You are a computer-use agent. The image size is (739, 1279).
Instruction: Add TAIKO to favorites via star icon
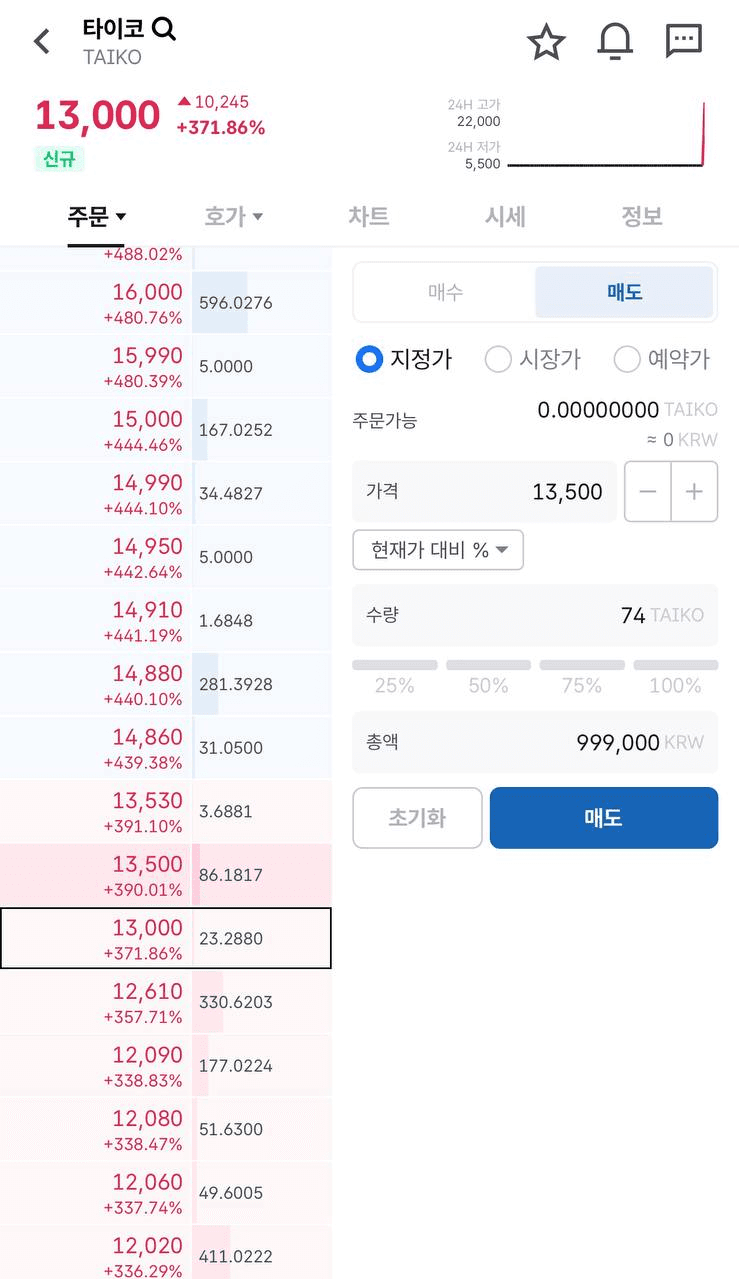point(546,41)
